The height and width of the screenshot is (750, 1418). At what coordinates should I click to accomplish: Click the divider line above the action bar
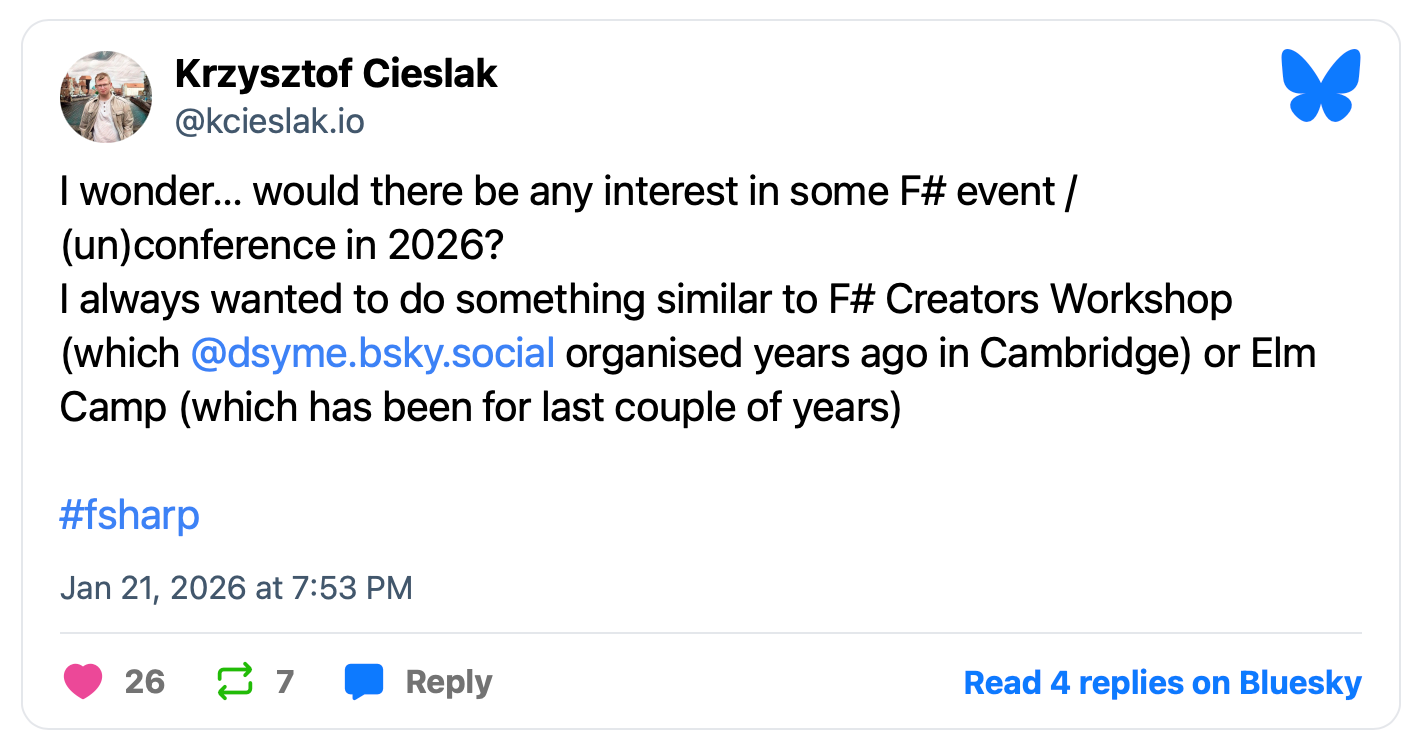710,633
